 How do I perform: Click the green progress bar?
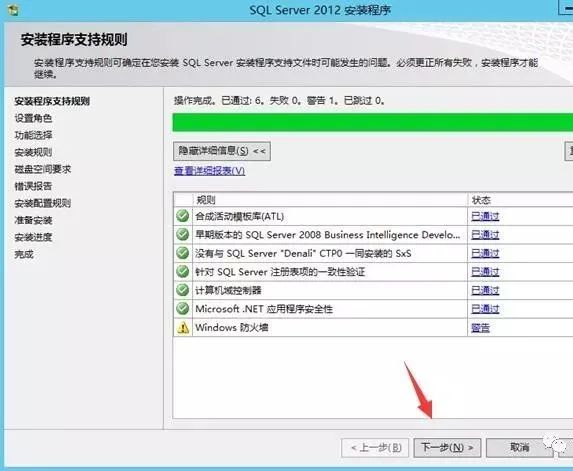click(373, 122)
